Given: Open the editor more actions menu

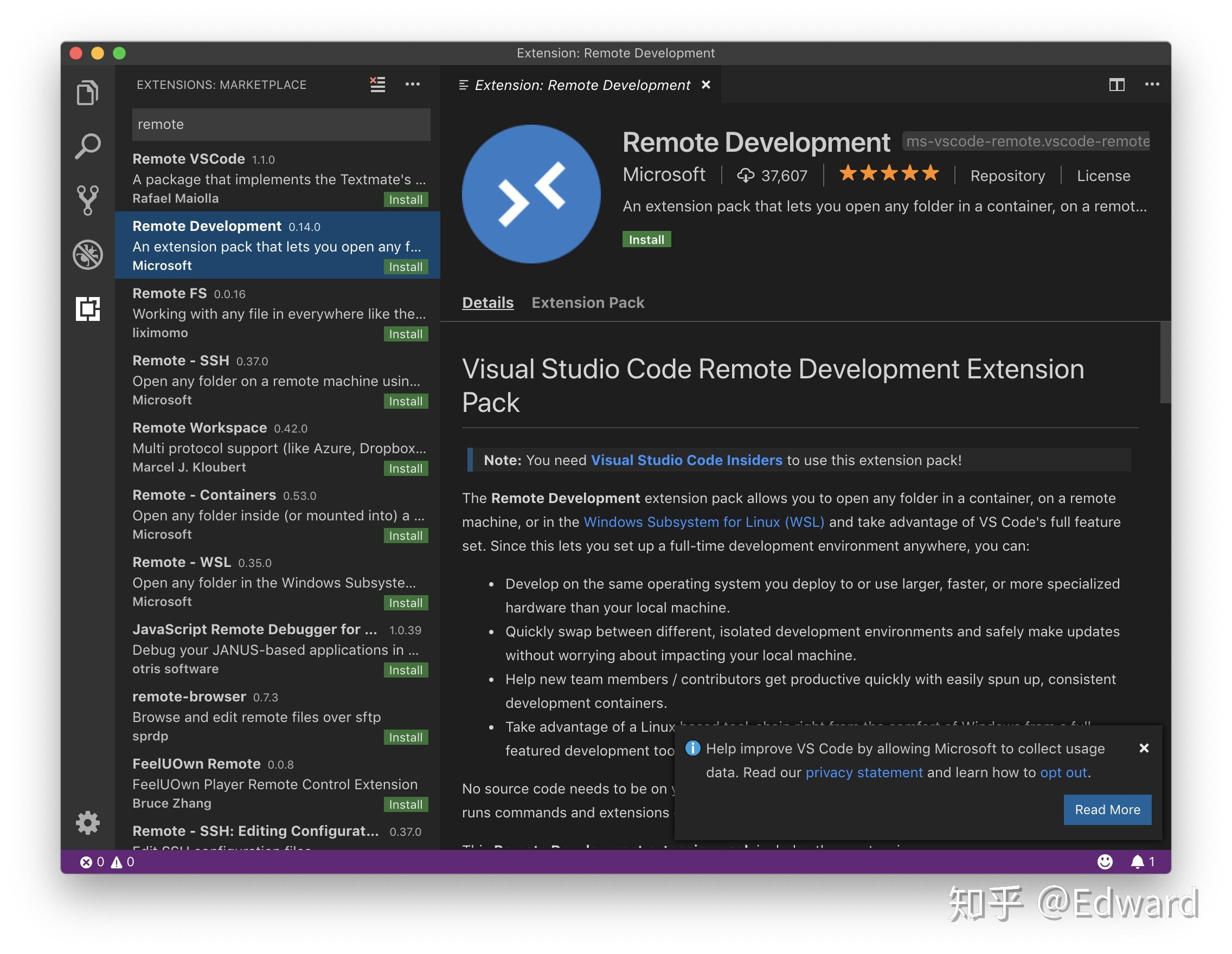Looking at the screenshot, I should point(1152,85).
